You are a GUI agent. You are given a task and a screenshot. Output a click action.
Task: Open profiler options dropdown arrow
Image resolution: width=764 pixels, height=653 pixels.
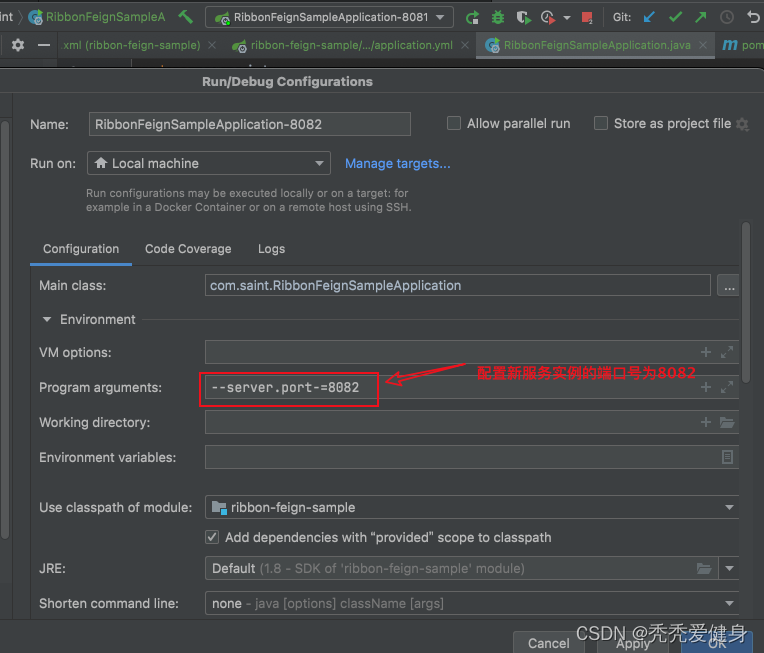pos(567,19)
